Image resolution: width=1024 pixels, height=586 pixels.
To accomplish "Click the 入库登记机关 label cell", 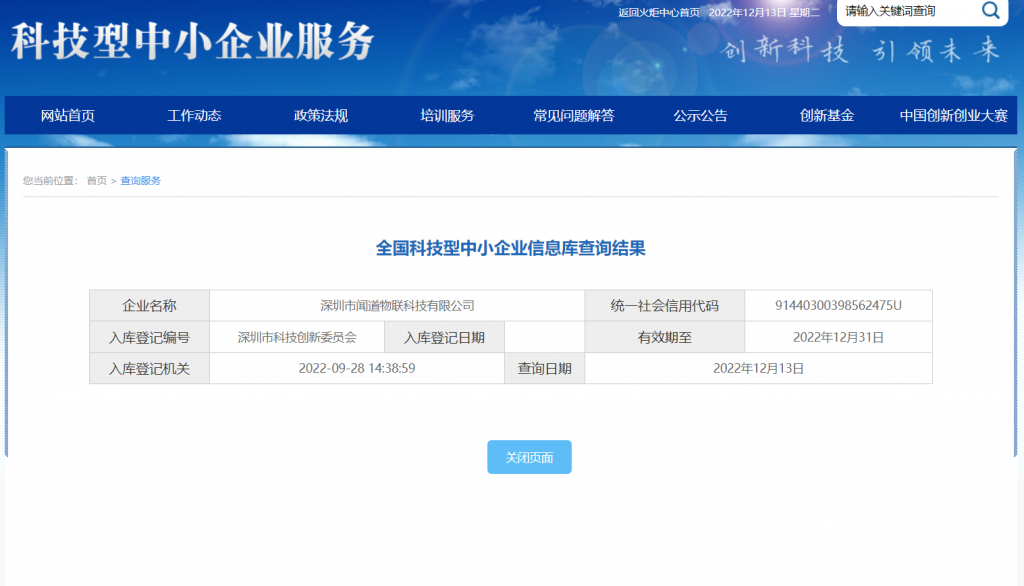I will (x=150, y=368).
